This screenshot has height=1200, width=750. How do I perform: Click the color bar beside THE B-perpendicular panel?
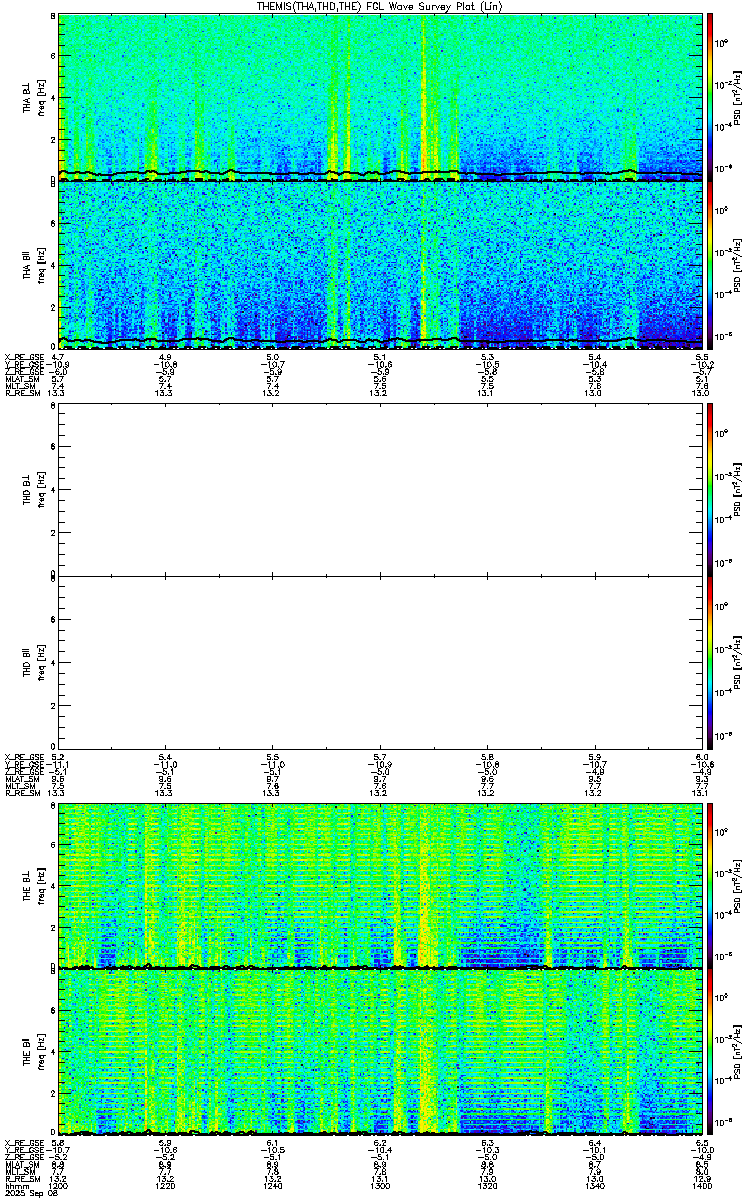(710, 886)
